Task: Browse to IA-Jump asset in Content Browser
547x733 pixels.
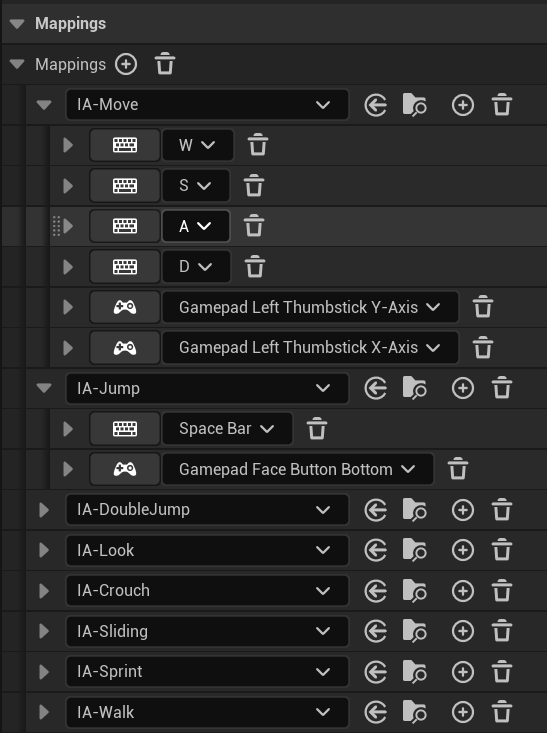Action: (415, 388)
